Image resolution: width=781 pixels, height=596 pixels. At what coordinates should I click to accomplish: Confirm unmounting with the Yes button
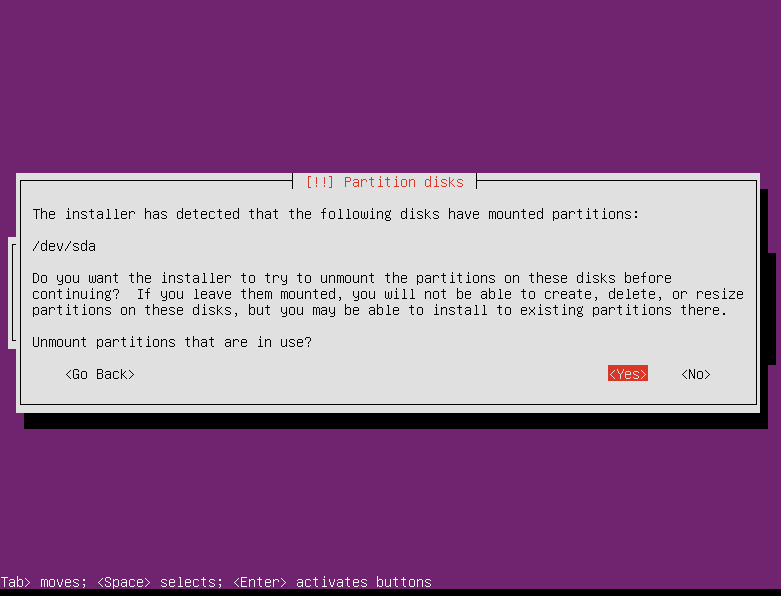pyautogui.click(x=628, y=374)
